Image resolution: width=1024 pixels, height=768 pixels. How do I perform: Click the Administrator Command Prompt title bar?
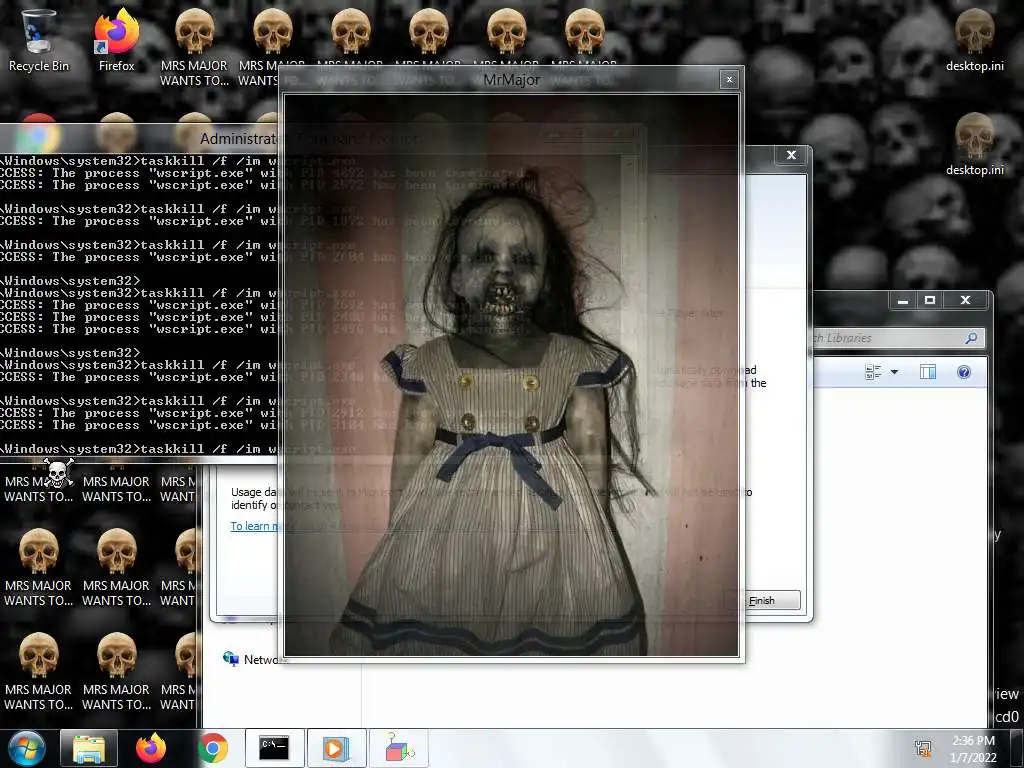pos(140,138)
